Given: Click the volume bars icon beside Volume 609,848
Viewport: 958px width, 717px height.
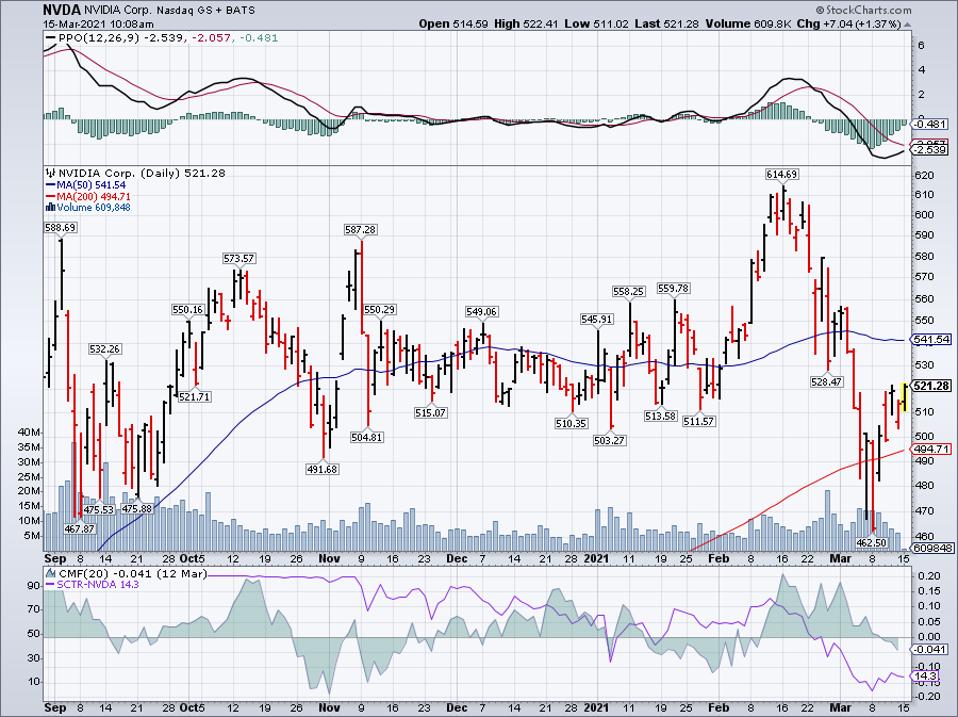Looking at the screenshot, I should pos(51,208).
